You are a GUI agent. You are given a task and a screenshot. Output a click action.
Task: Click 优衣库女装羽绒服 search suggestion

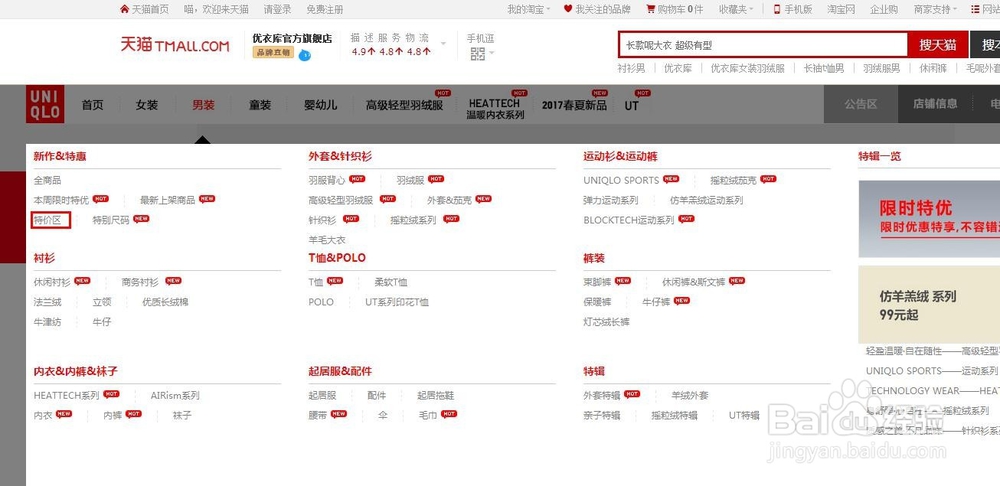tap(747, 68)
